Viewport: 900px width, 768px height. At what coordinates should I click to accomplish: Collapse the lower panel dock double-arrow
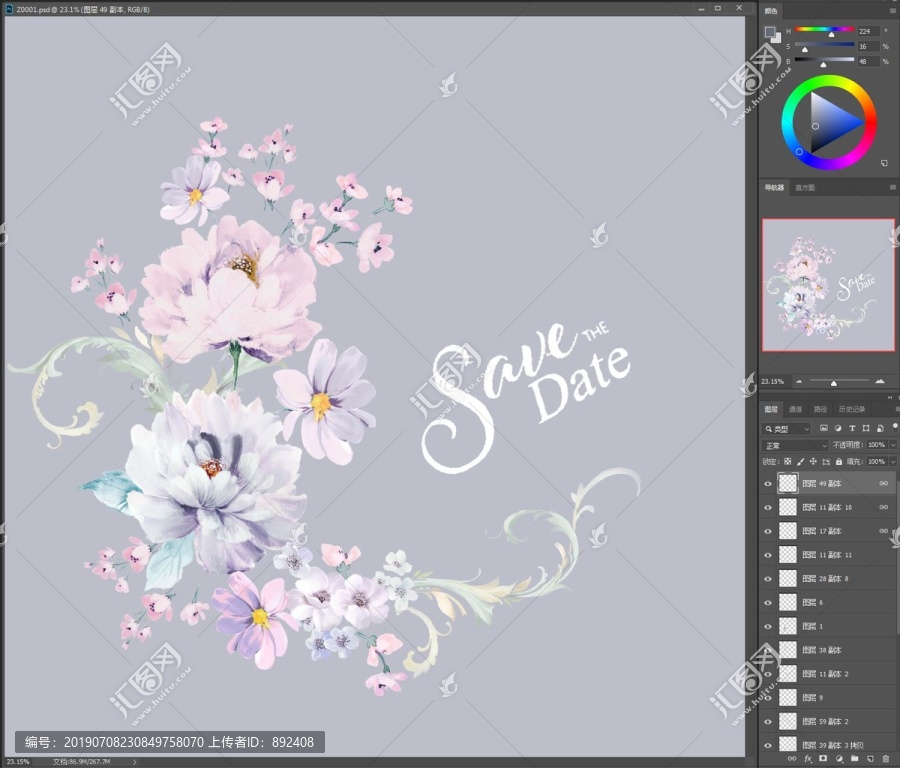(x=890, y=397)
